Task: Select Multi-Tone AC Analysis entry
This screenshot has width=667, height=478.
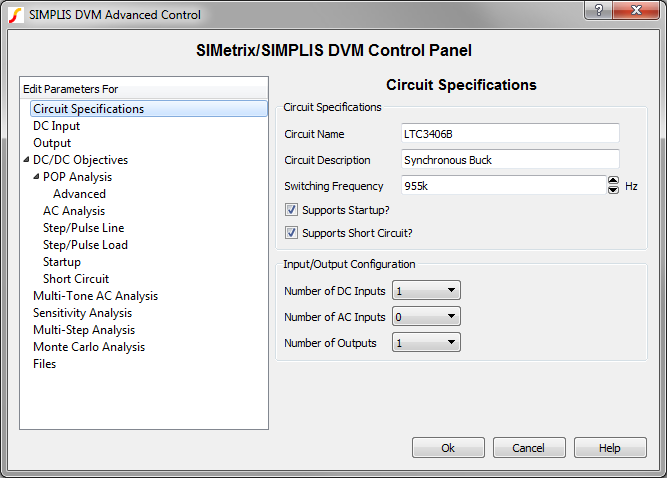Action: pos(95,296)
